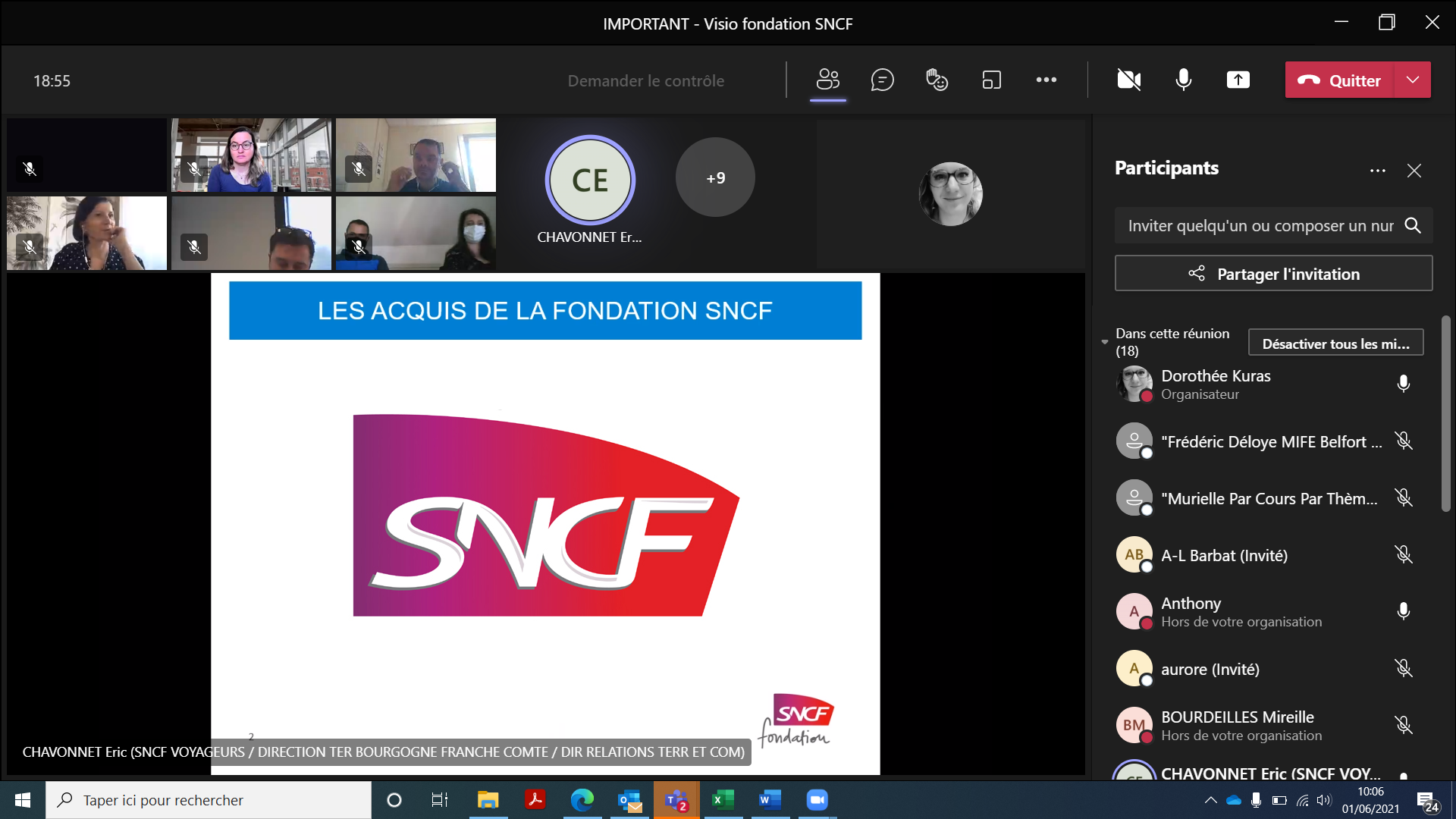Open File Explorer from taskbar
This screenshot has height=819, width=1456.
pos(488,800)
